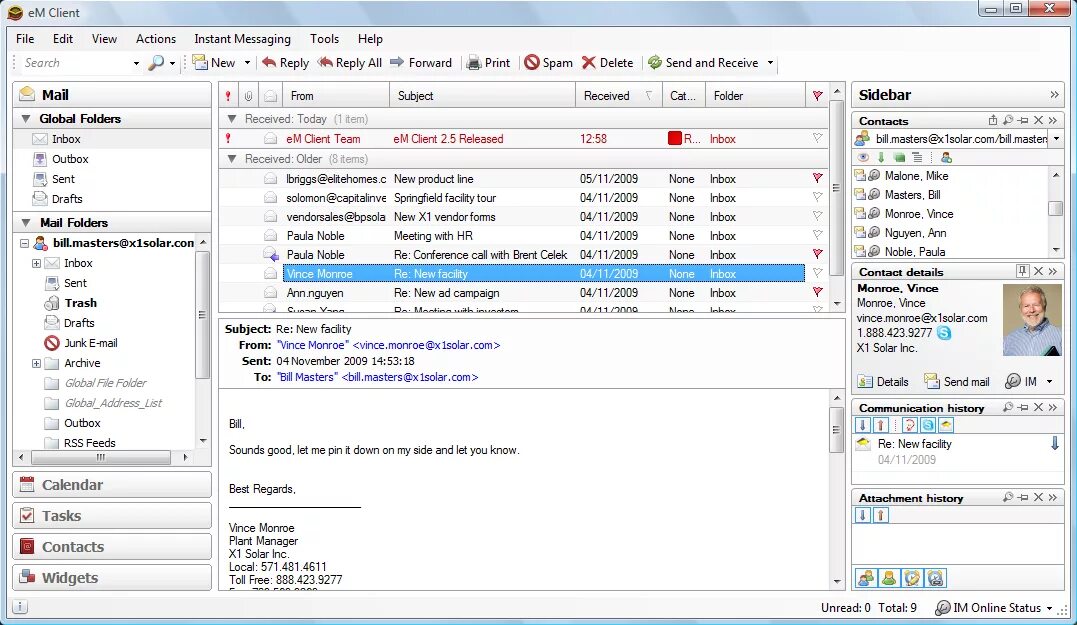Toggle the email filter in Communication history
Viewport: 1077px width, 625px height.
tap(946, 425)
